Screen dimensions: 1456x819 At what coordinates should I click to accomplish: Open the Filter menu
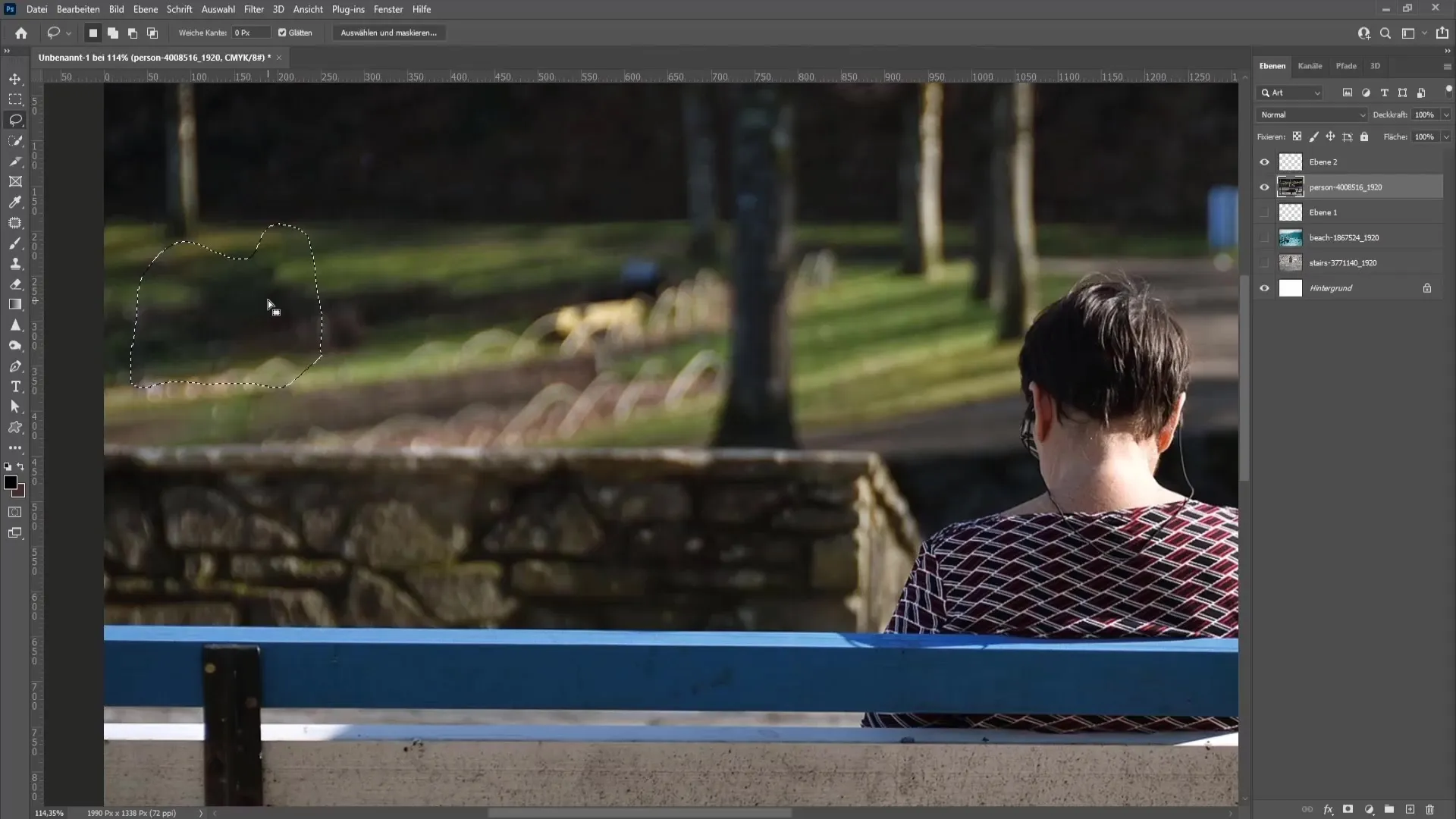(x=252, y=9)
